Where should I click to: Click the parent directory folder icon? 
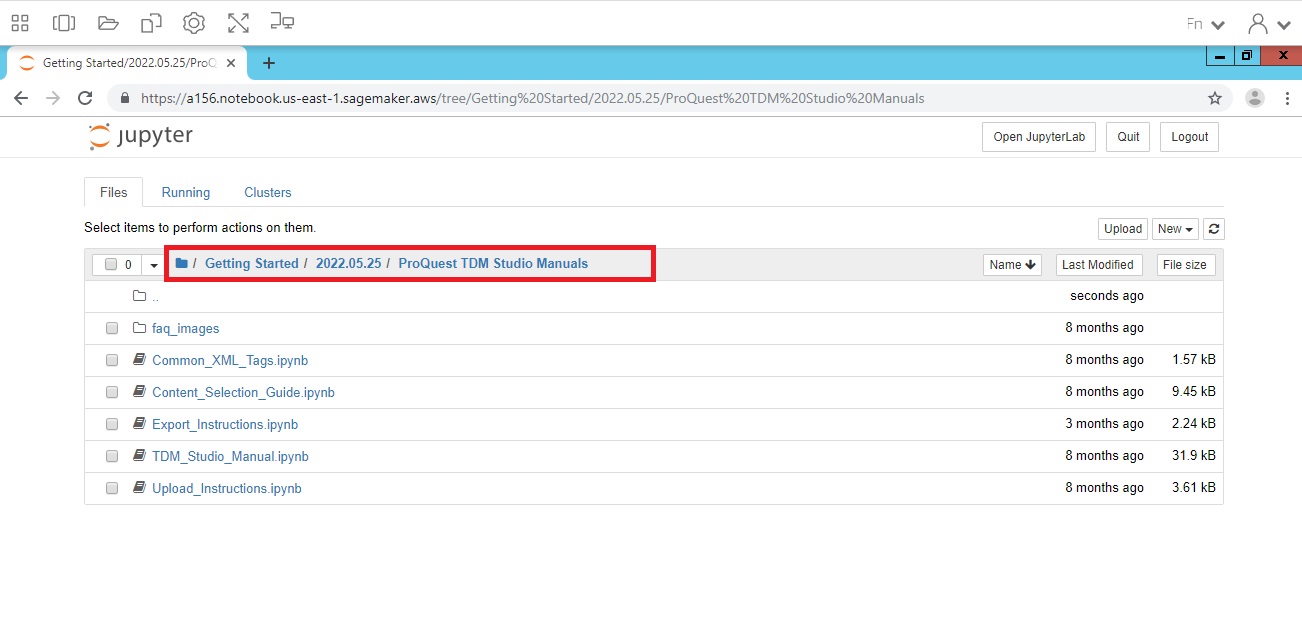click(x=140, y=296)
